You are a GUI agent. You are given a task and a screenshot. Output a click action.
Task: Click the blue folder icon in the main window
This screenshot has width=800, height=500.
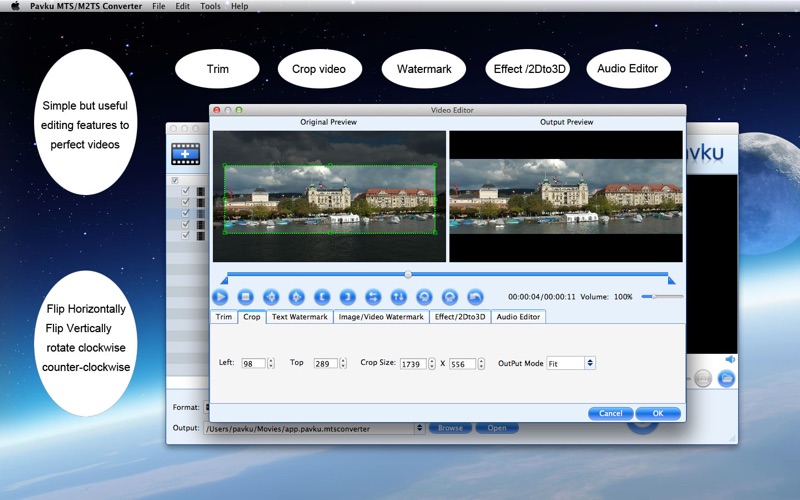point(726,379)
